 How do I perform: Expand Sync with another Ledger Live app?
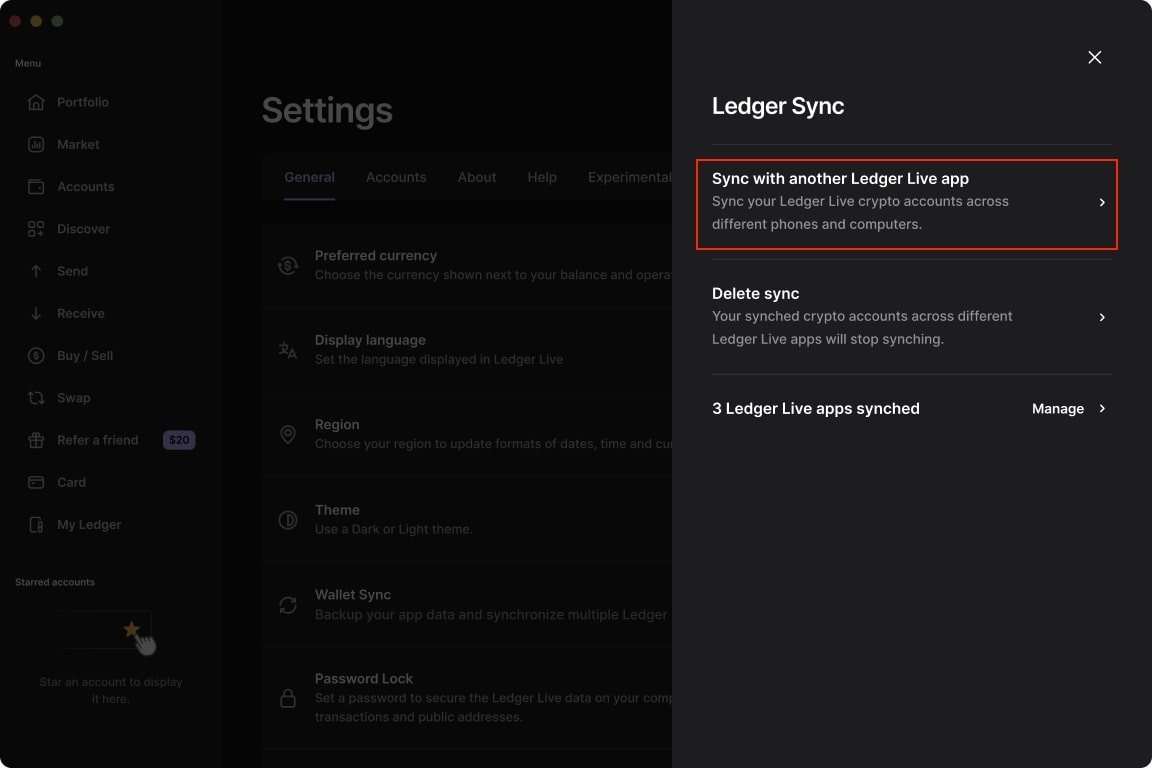(1102, 202)
